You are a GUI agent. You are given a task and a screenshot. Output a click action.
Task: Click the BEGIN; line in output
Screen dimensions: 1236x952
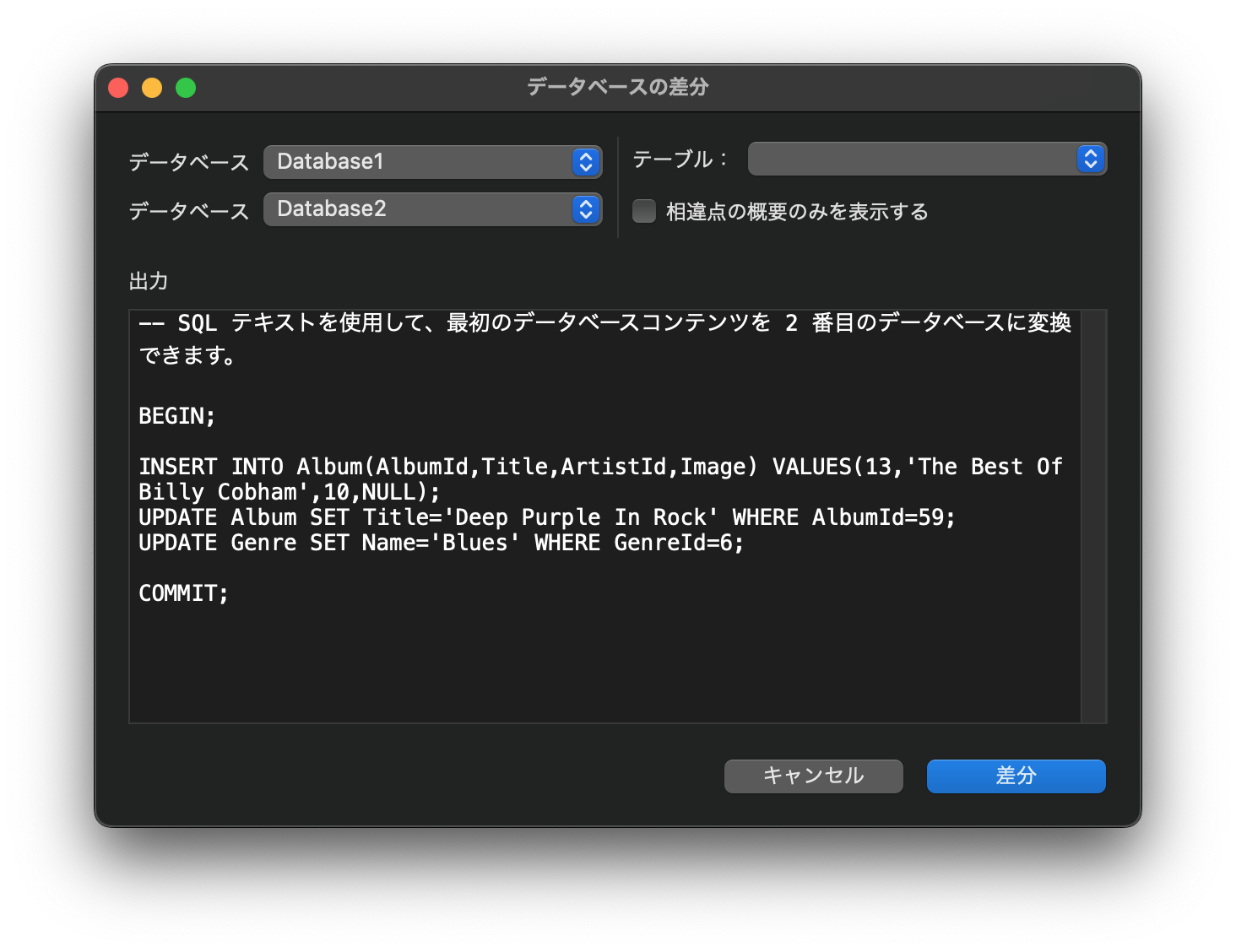[177, 416]
